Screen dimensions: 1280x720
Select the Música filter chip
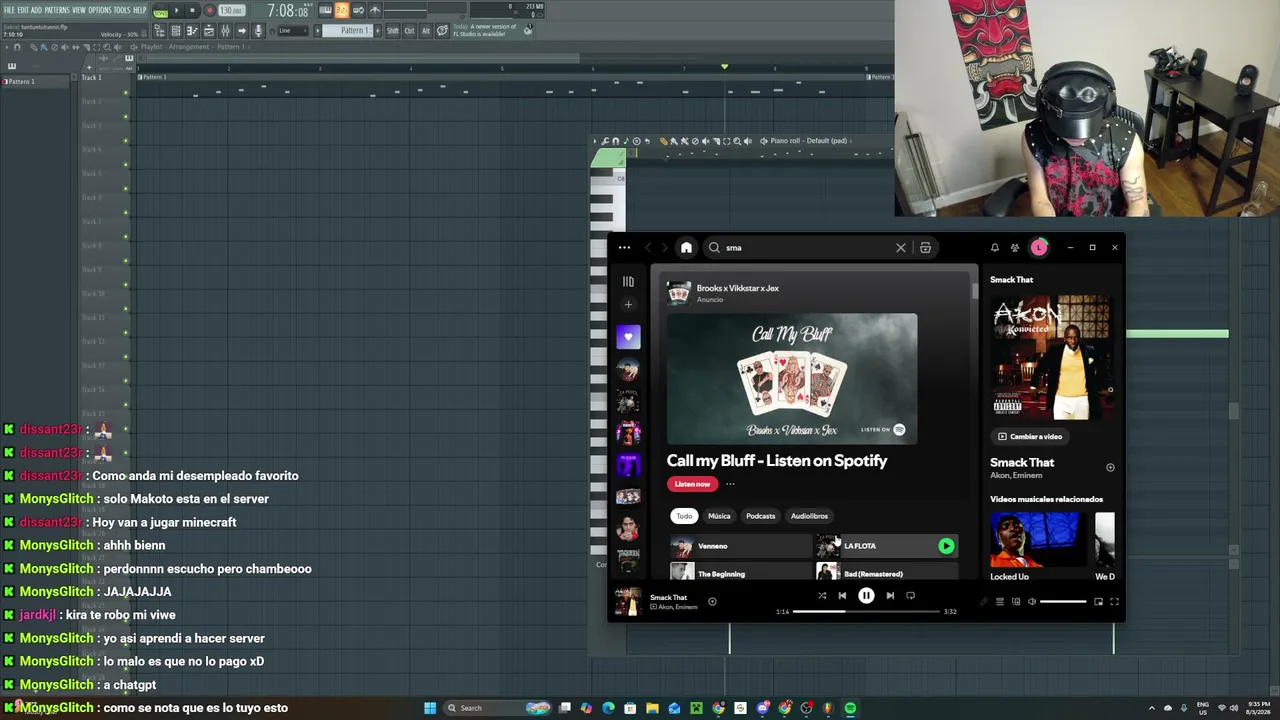[719, 516]
